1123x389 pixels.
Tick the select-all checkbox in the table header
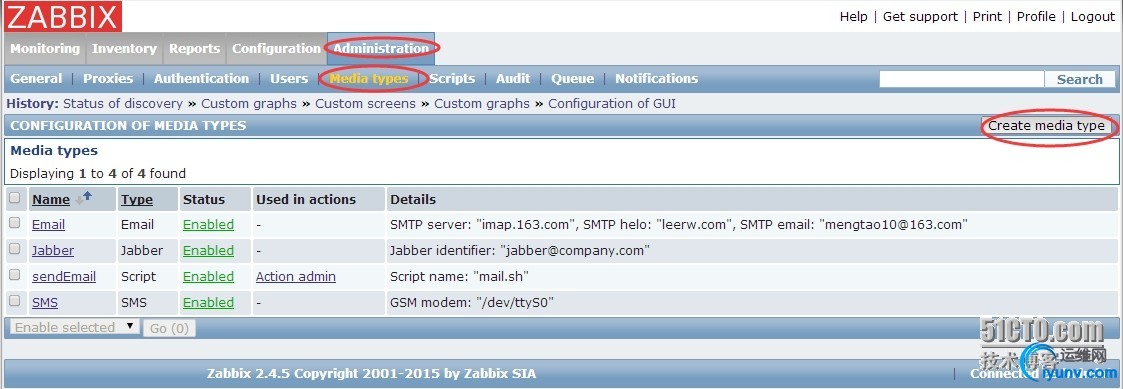[14, 198]
